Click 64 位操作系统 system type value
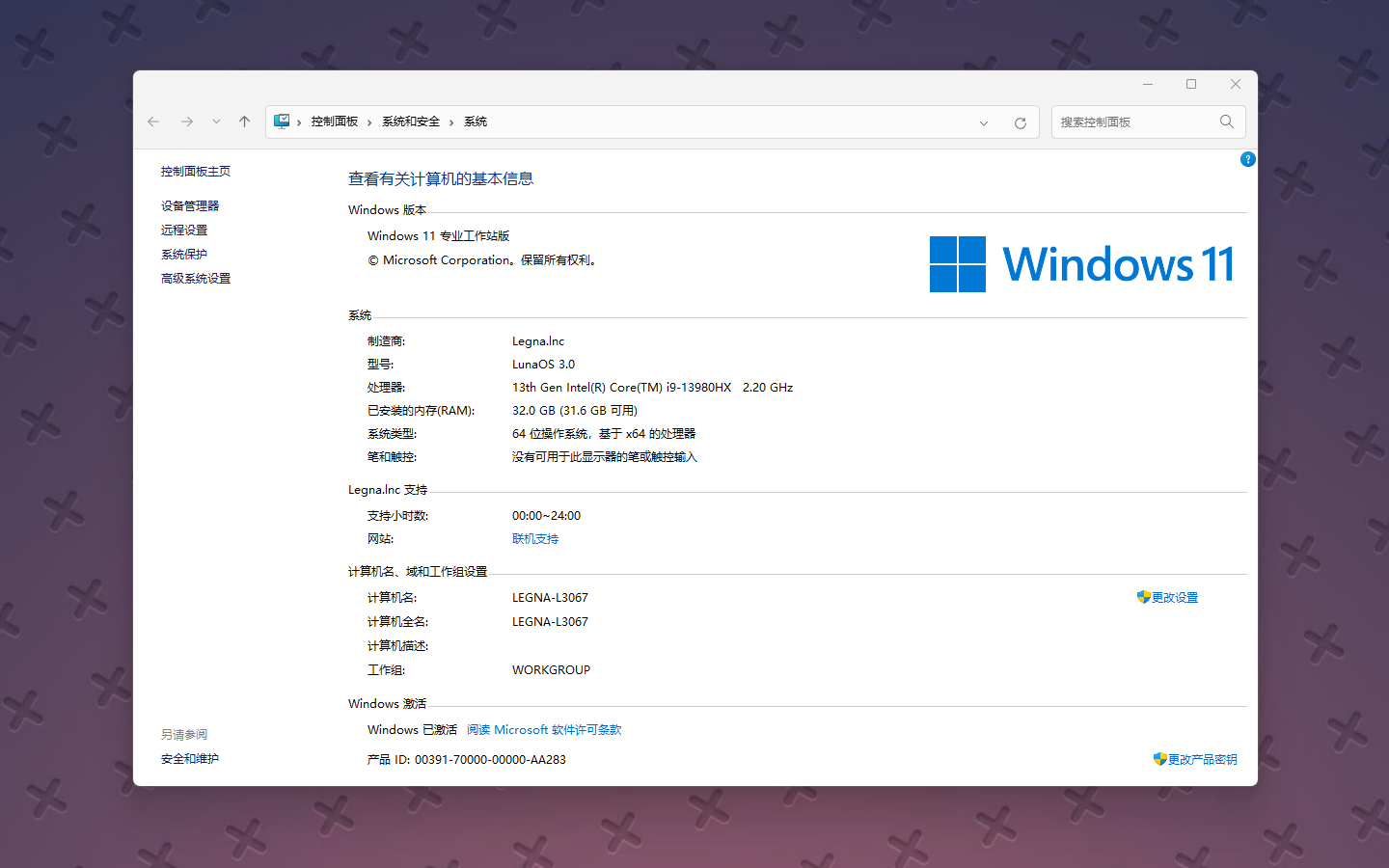 (604, 434)
